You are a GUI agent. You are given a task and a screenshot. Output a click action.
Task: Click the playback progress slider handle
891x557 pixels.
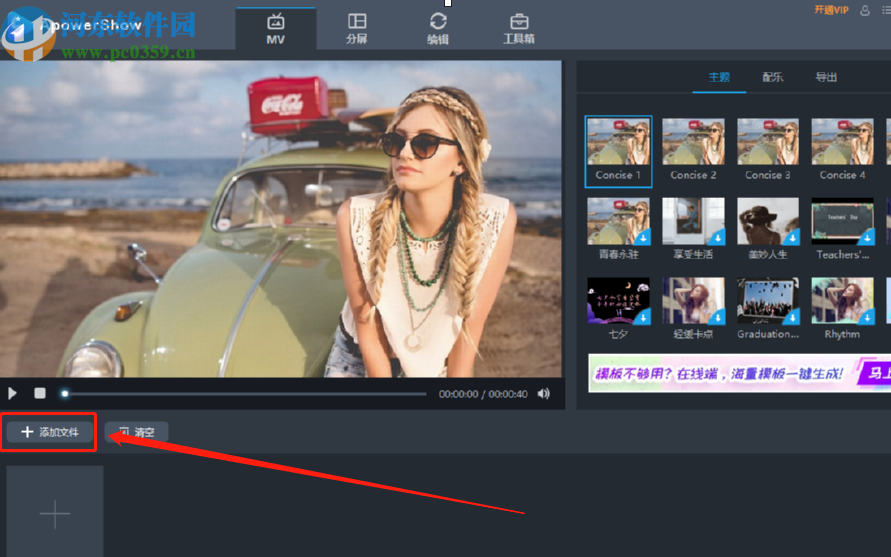[64, 393]
